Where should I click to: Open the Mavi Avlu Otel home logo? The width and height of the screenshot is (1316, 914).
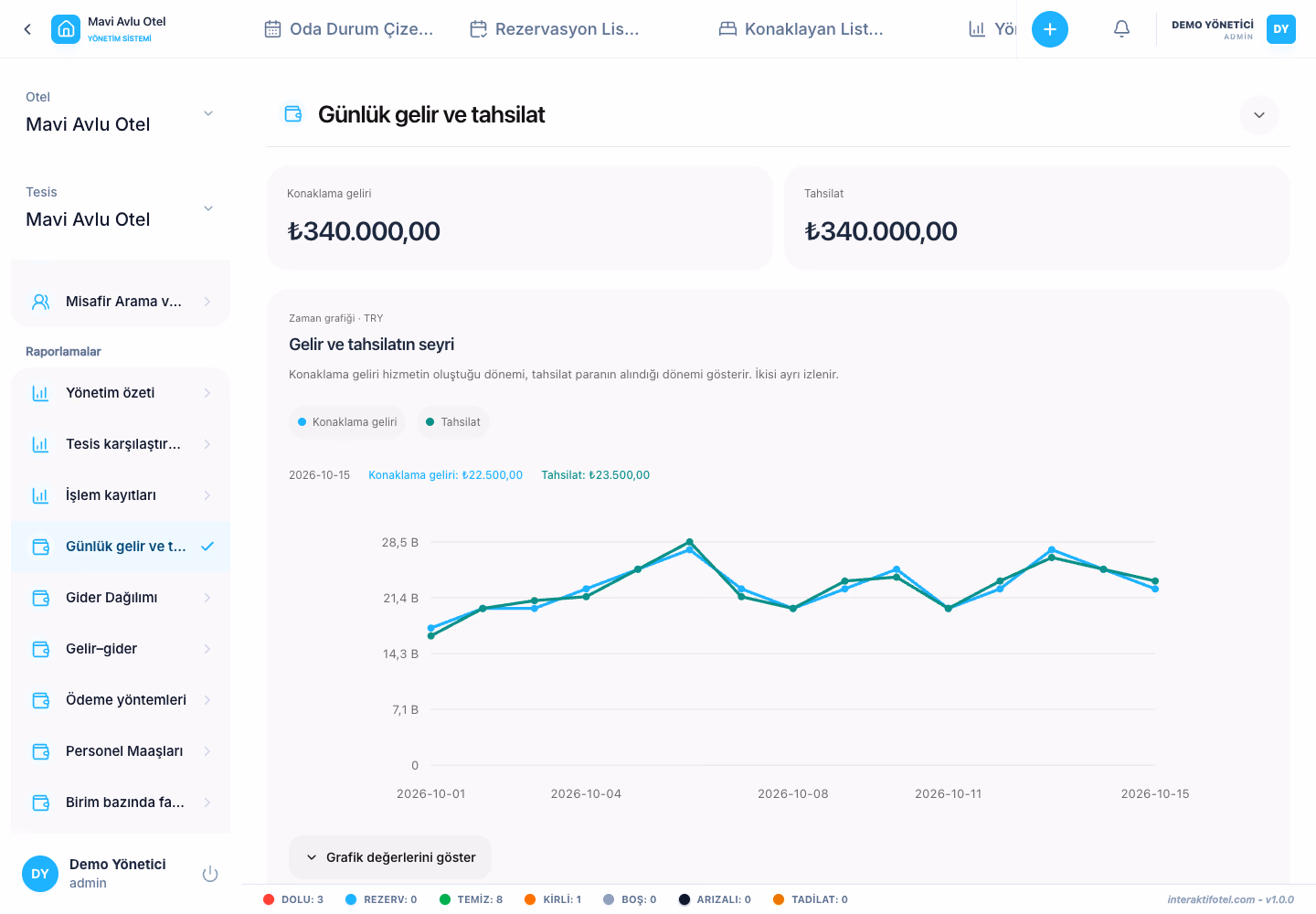[x=66, y=29]
